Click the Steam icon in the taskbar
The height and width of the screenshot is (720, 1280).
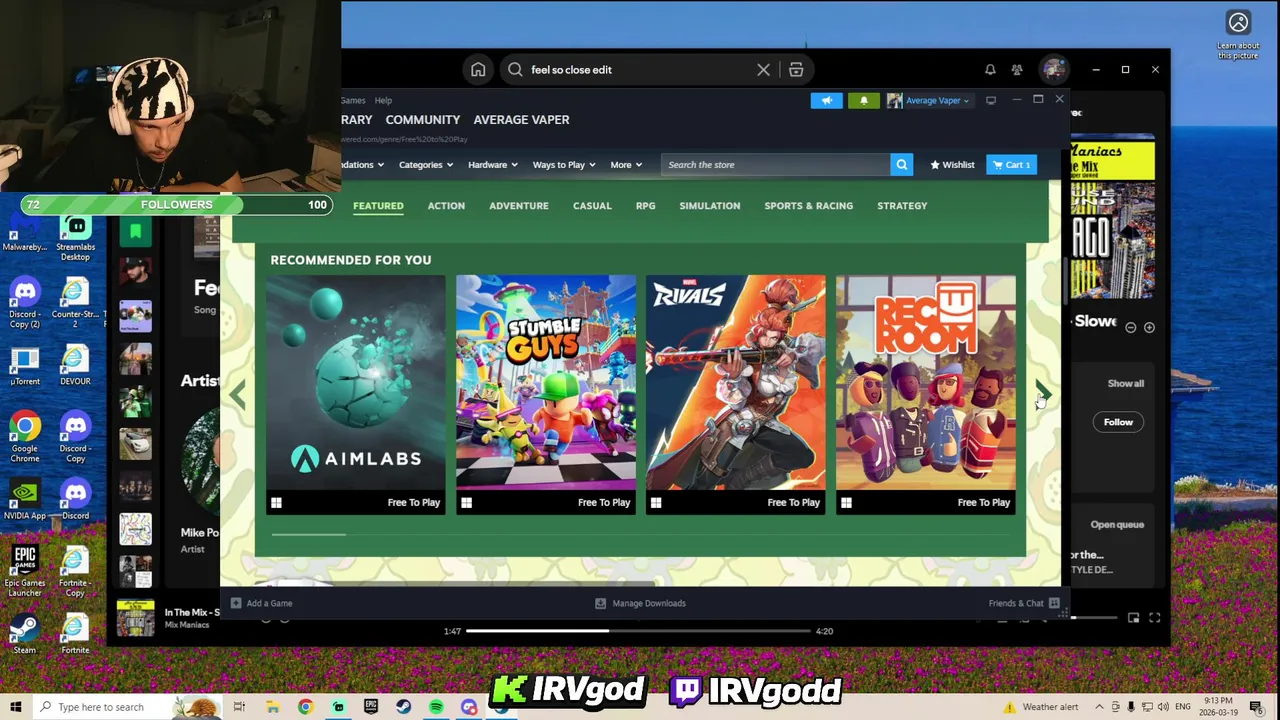pyautogui.click(x=403, y=707)
